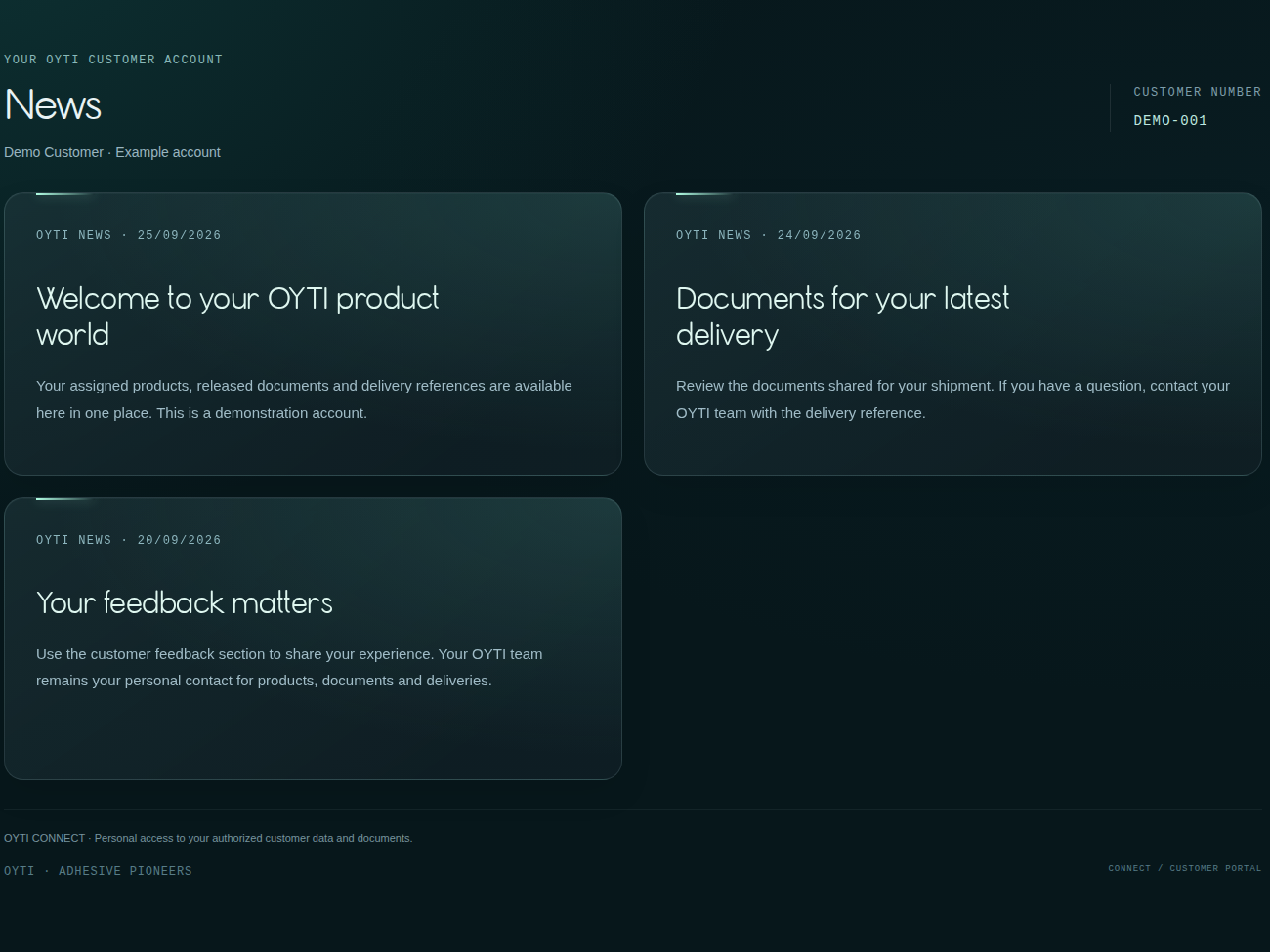Image resolution: width=1270 pixels, height=952 pixels.
Task: Select customer number value DEMO-001
Action: pyautogui.click(x=1170, y=120)
